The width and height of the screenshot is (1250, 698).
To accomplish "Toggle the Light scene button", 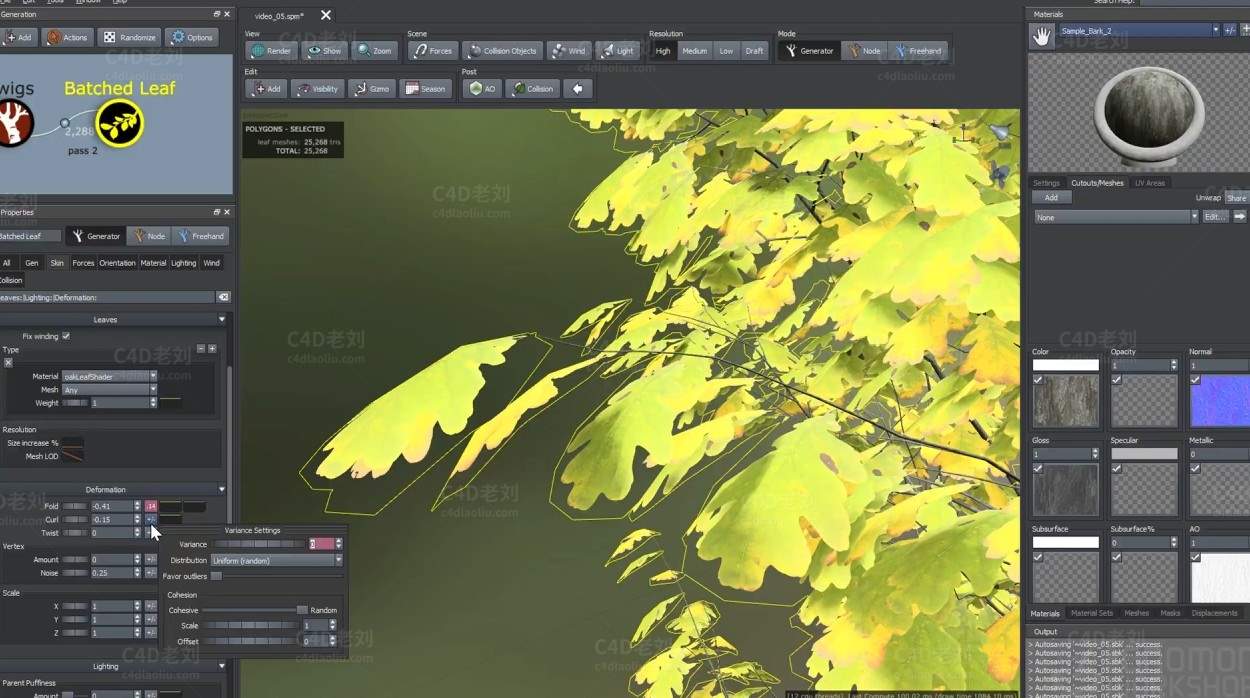I will pyautogui.click(x=618, y=50).
